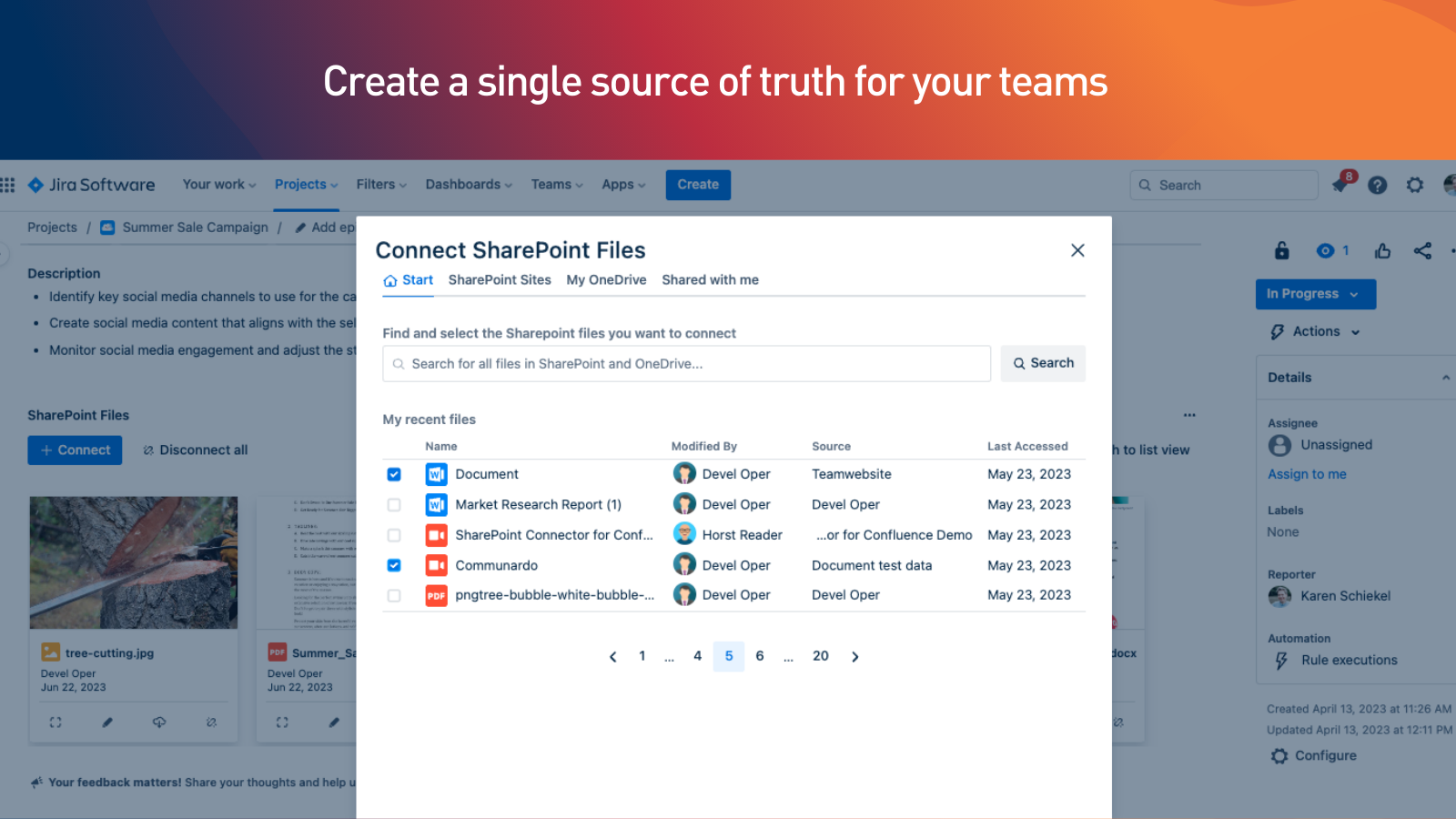The image size is (1456, 819).
Task: Click the video icon next to Communardo
Action: [436, 565]
